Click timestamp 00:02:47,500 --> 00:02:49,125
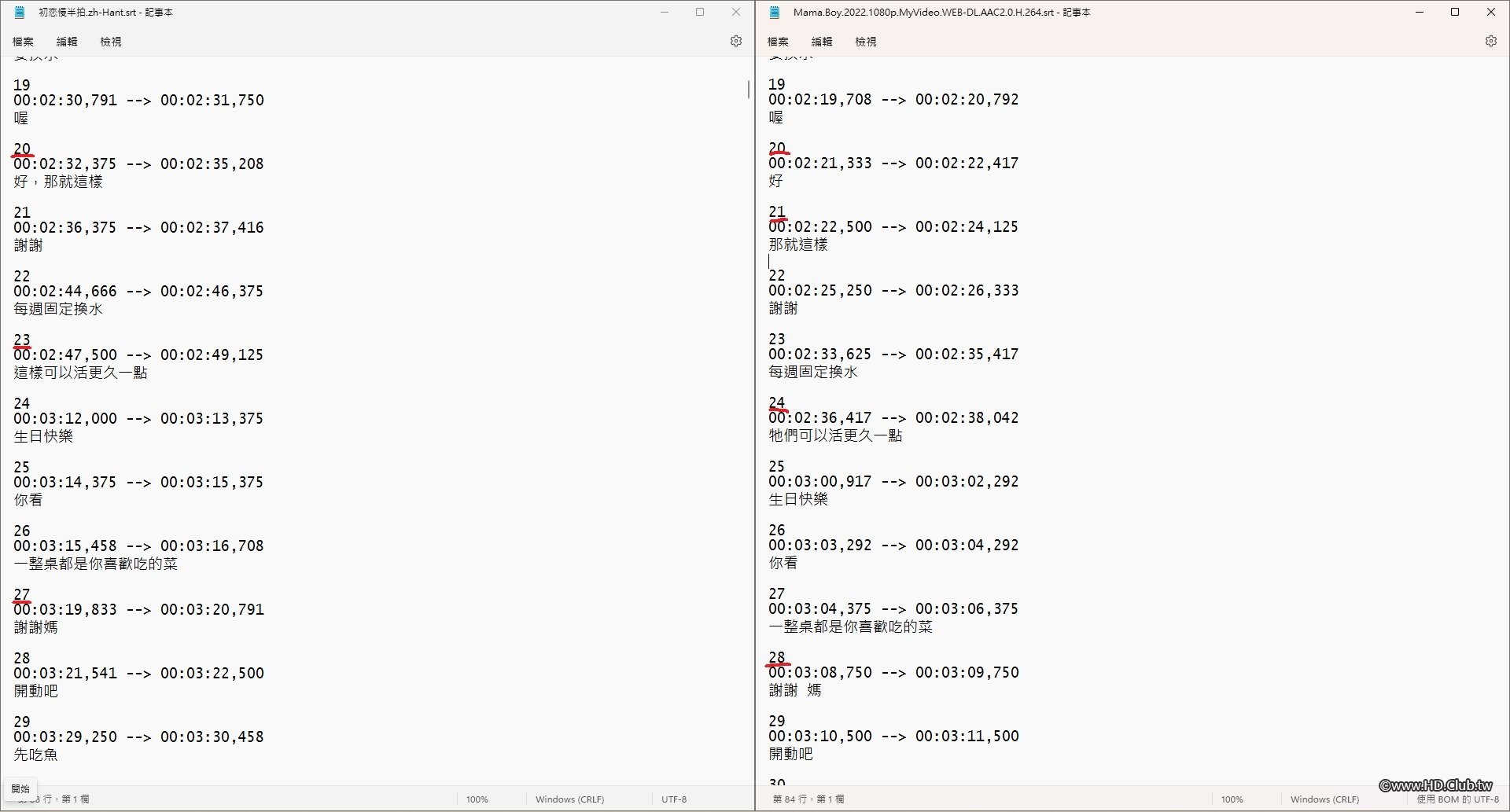 pos(138,355)
